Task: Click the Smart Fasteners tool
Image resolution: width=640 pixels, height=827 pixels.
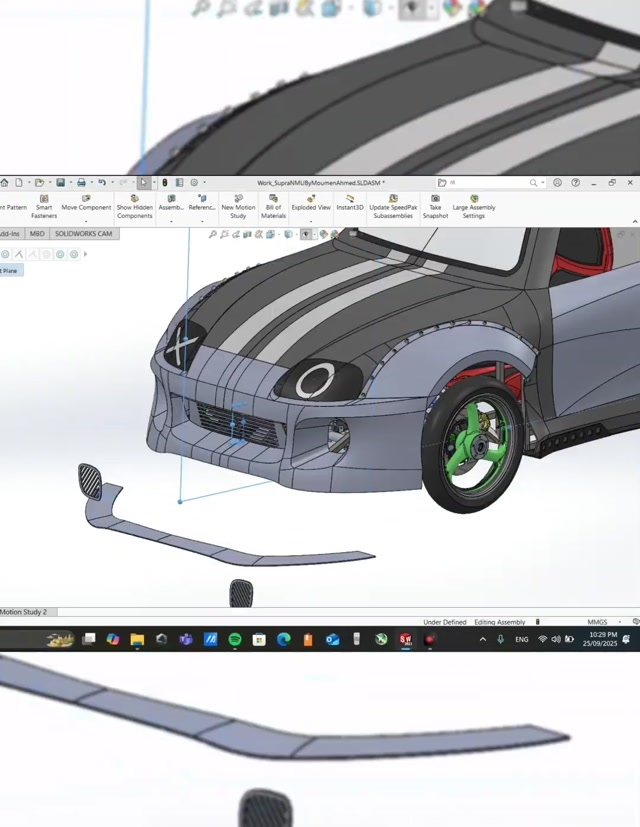Action: click(x=44, y=206)
